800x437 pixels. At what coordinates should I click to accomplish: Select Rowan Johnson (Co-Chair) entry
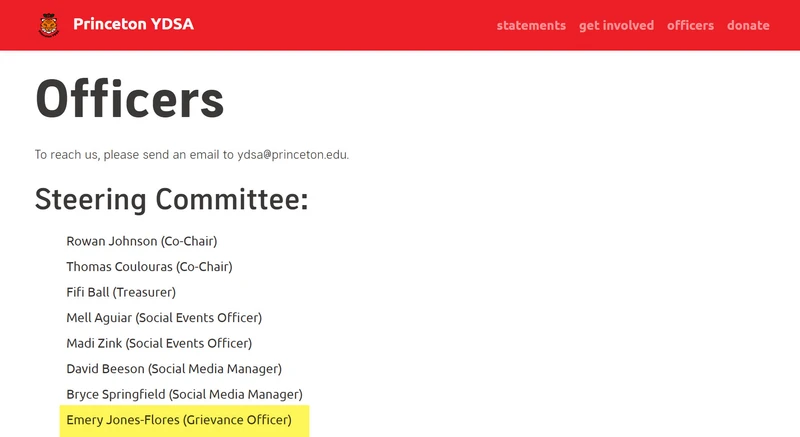point(142,241)
